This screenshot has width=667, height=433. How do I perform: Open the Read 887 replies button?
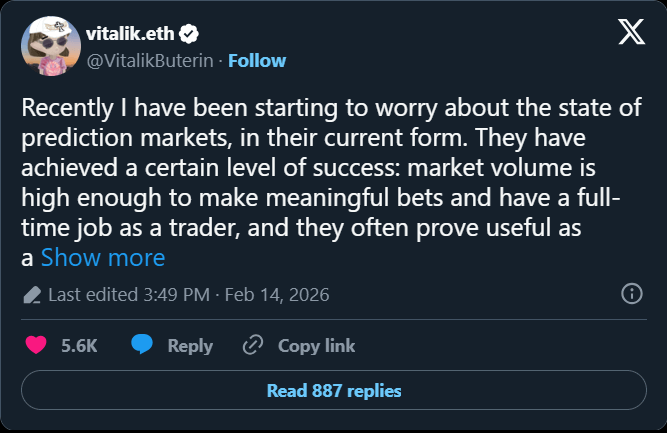coord(334,390)
